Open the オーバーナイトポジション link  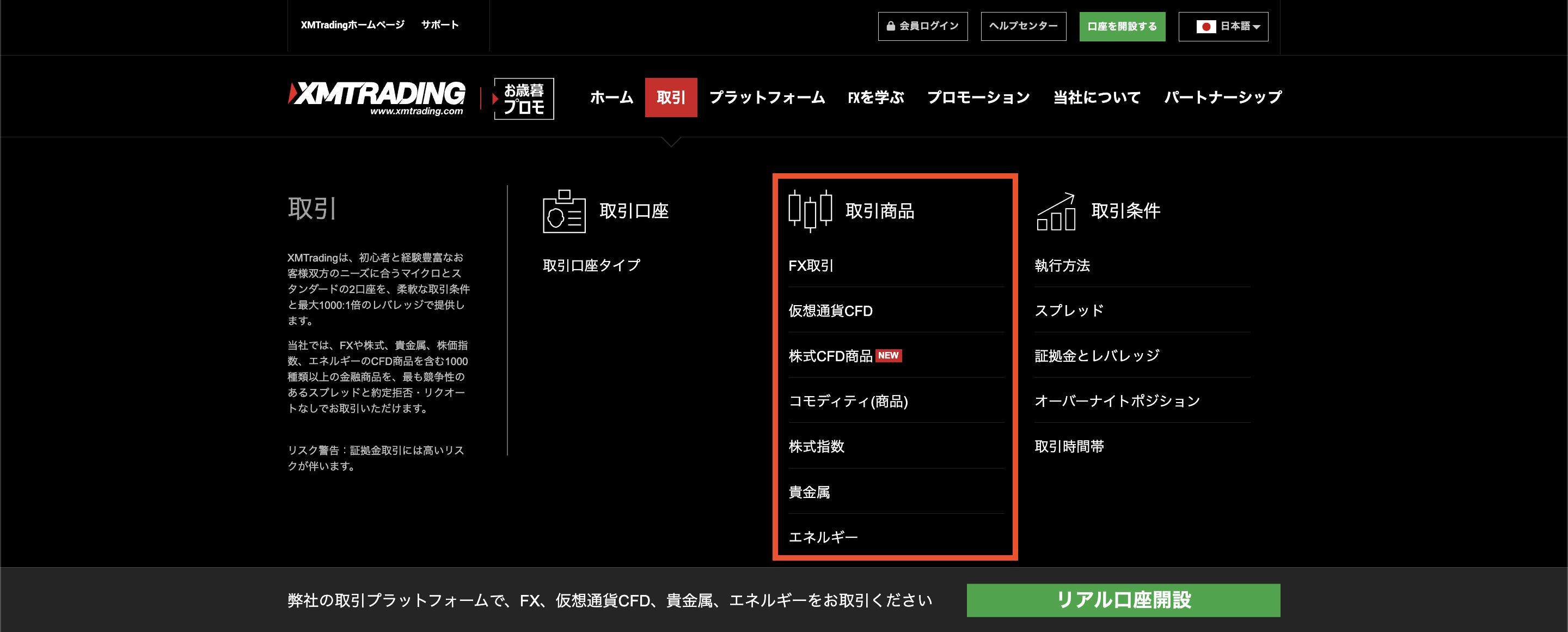click(x=1117, y=401)
